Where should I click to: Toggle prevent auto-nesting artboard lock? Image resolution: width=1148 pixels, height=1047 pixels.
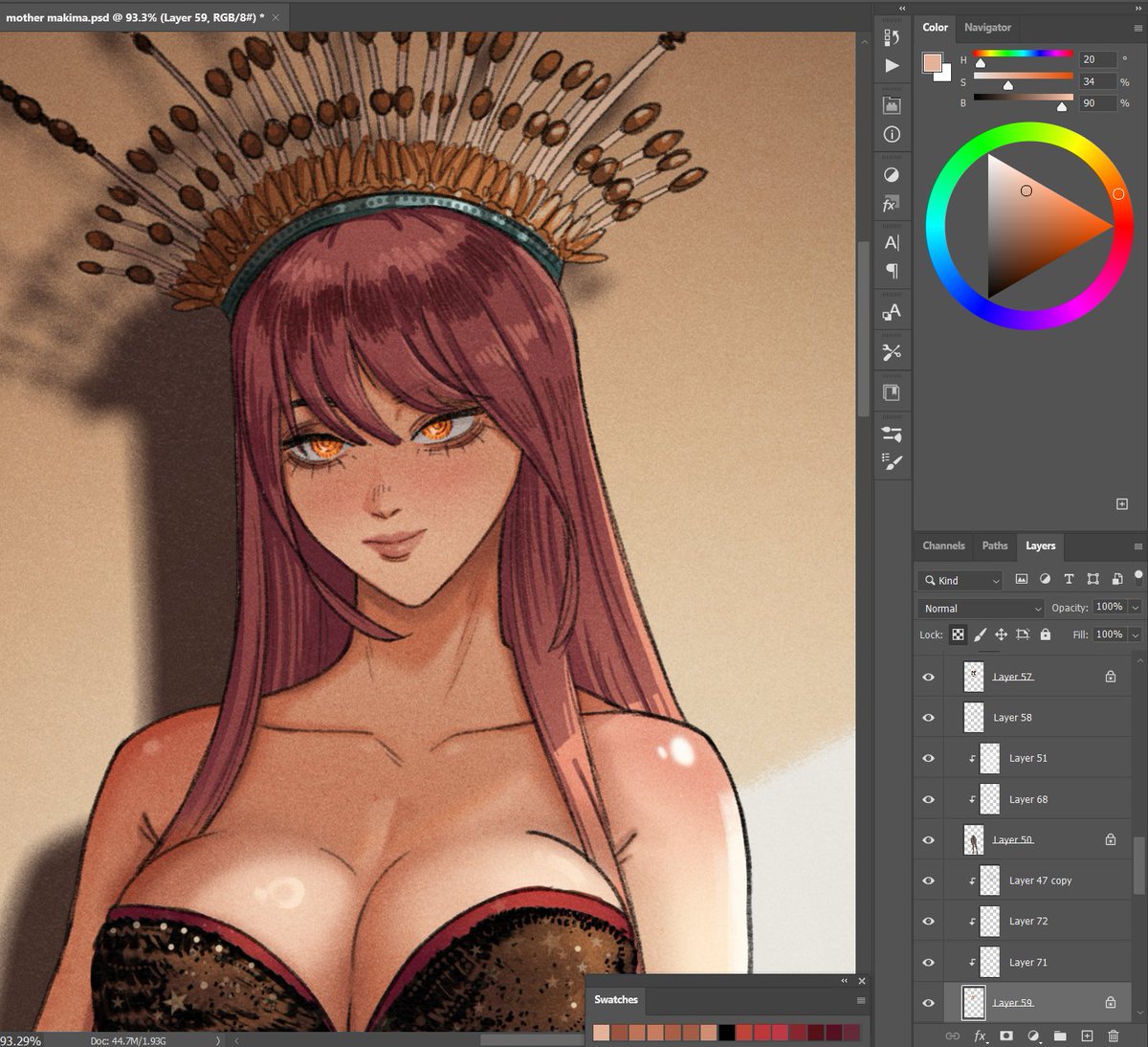tap(1023, 635)
